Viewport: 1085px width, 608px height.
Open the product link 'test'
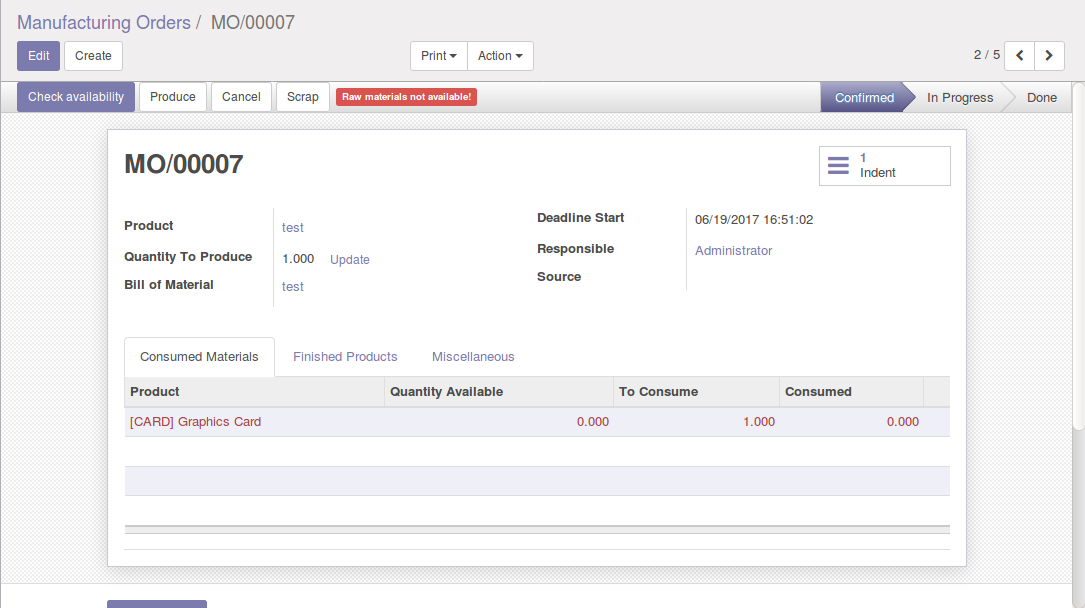(293, 228)
